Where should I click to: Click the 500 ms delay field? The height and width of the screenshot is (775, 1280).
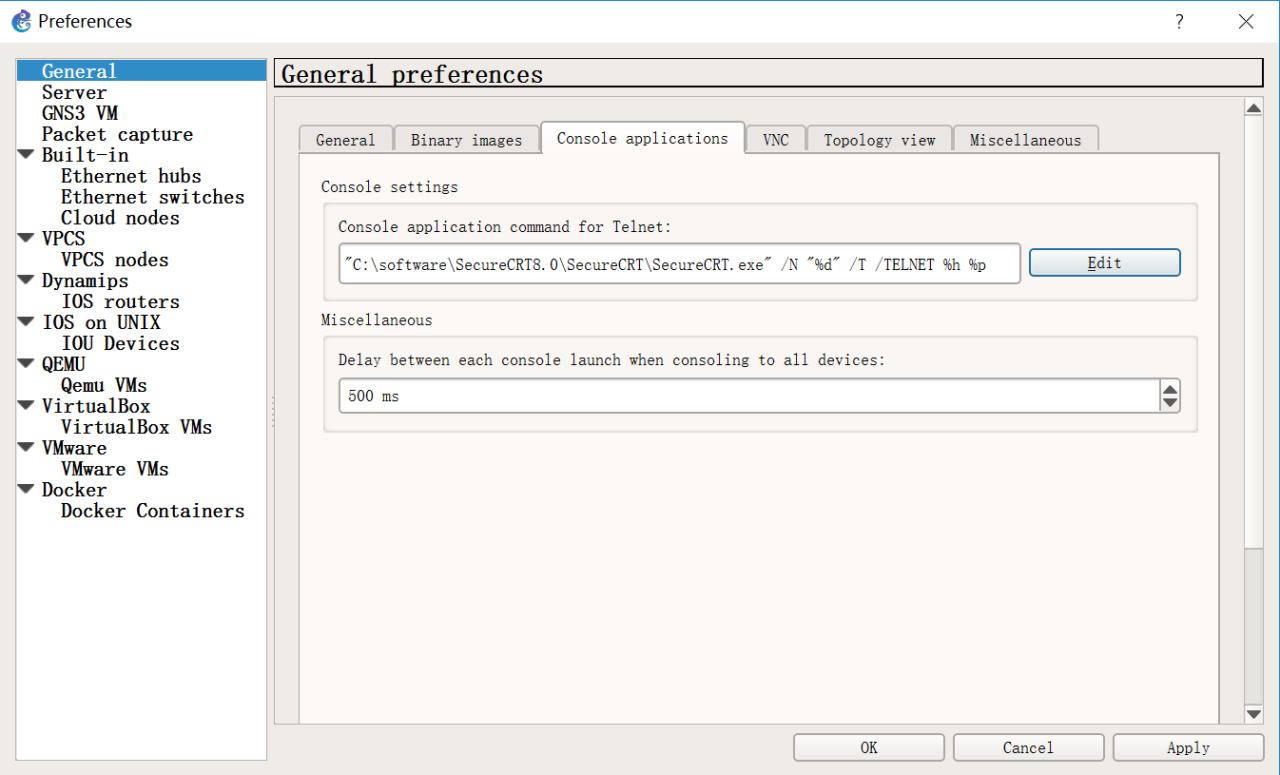tap(748, 396)
